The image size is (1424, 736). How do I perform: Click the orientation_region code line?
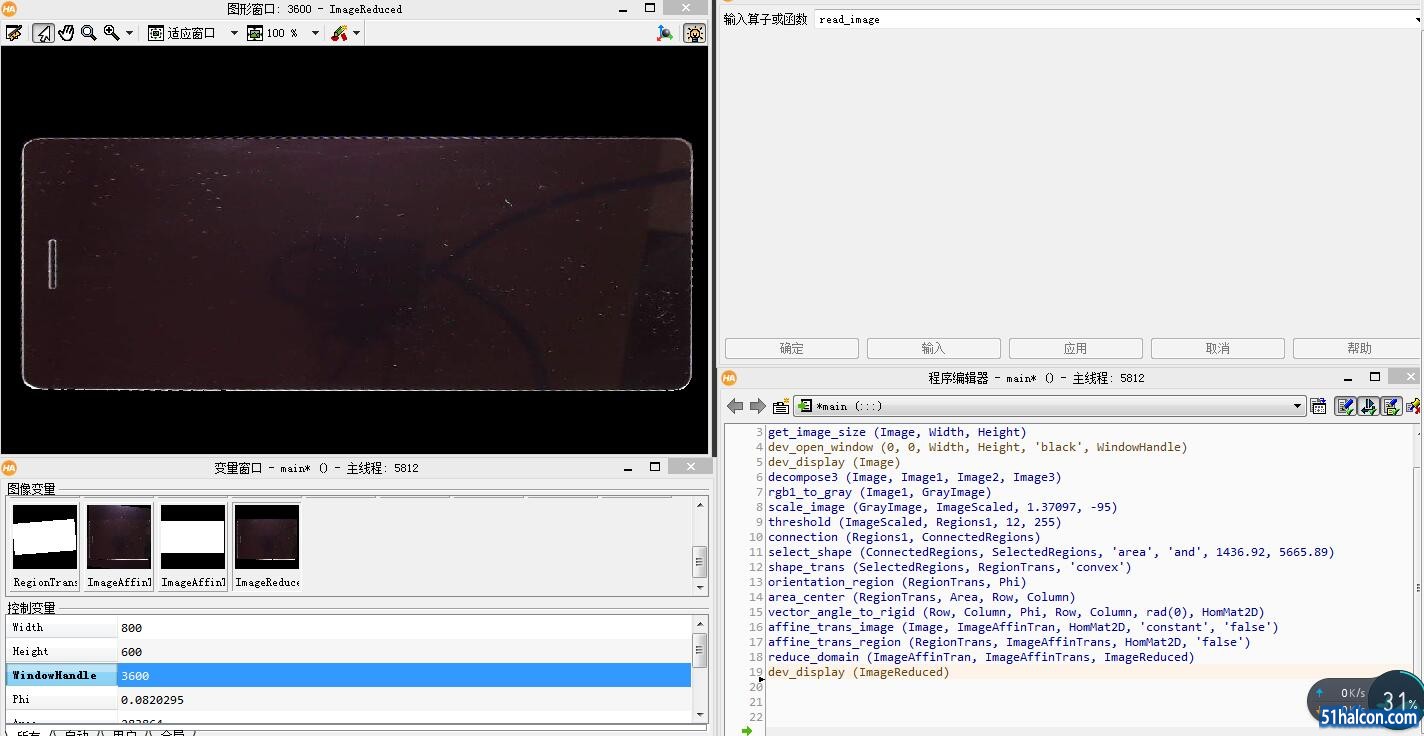(x=897, y=582)
